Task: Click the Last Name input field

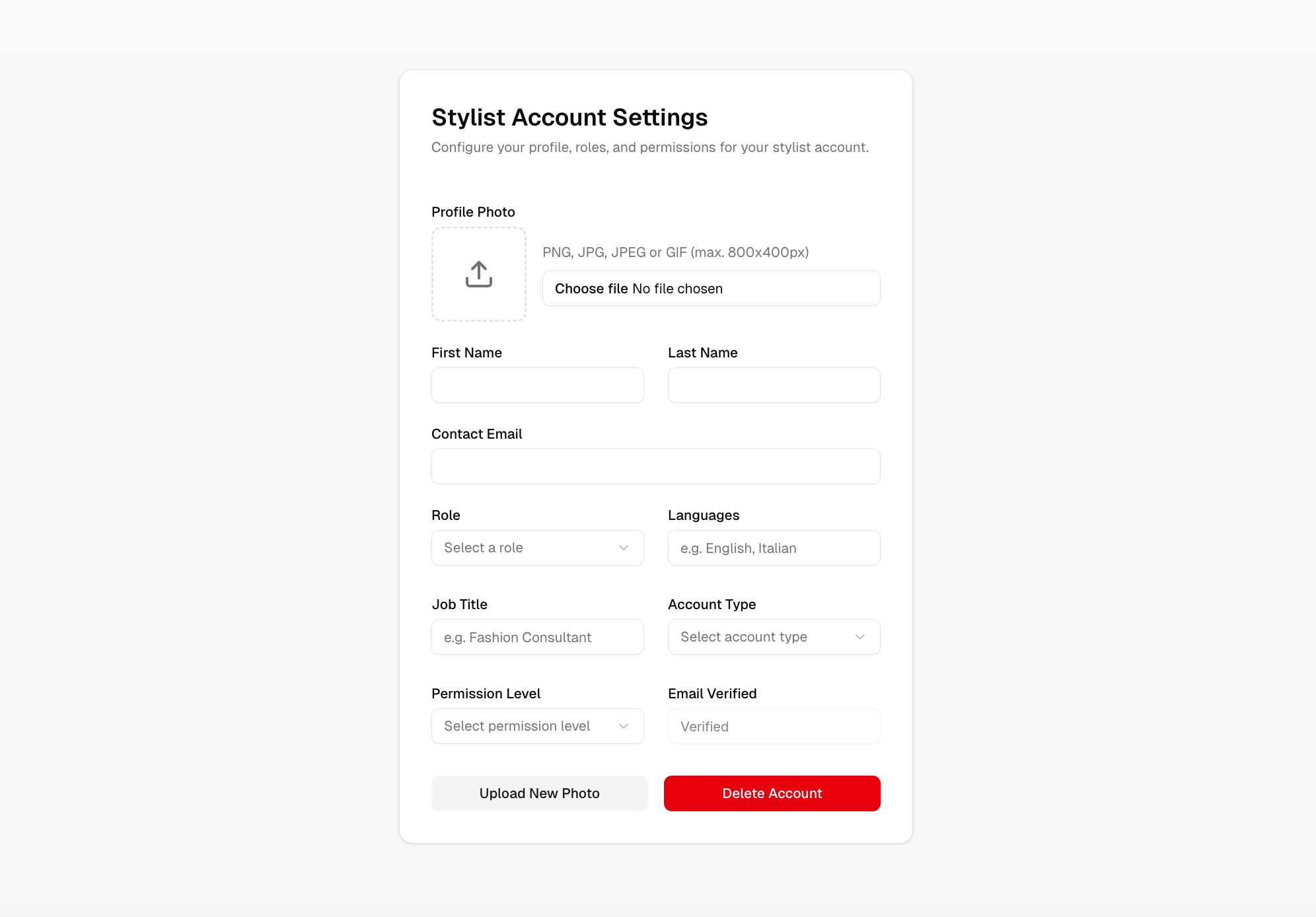Action: [x=773, y=385]
